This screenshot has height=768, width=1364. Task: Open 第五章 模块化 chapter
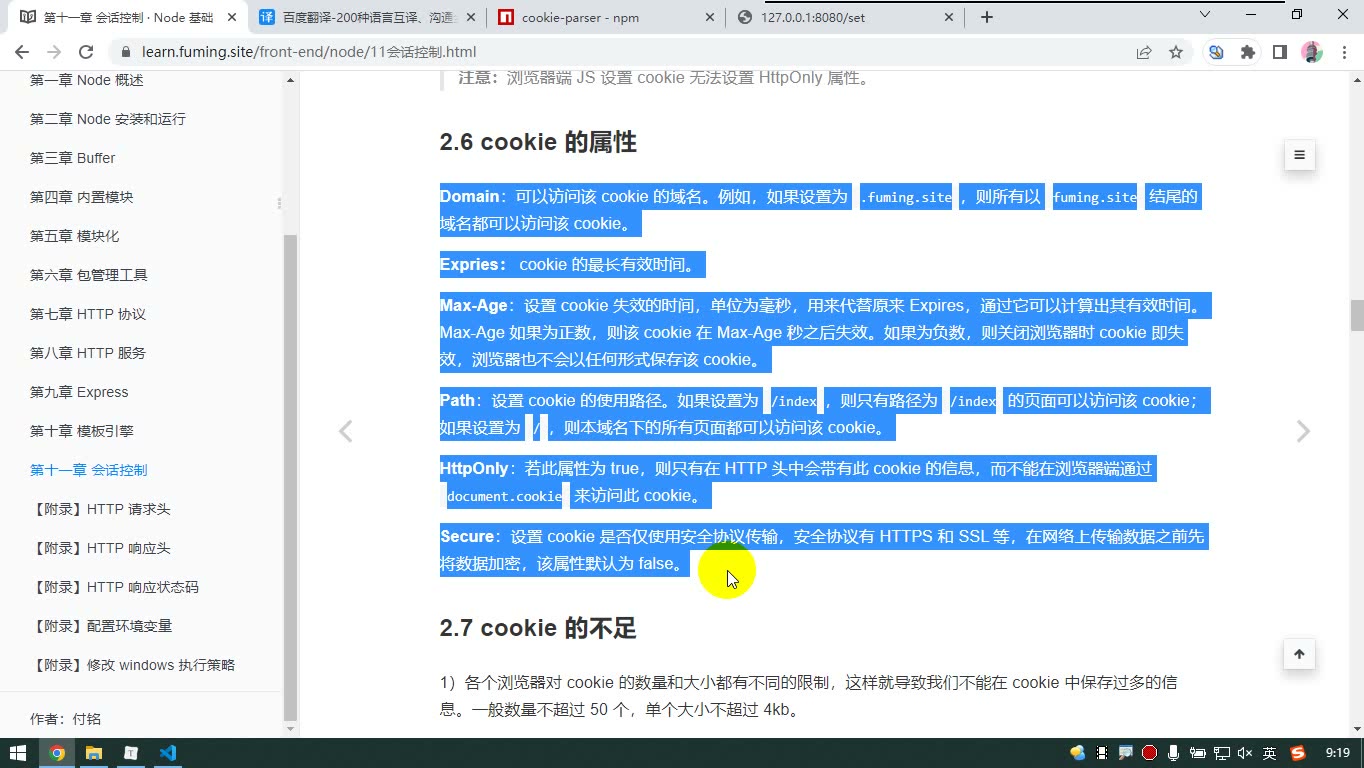74,236
